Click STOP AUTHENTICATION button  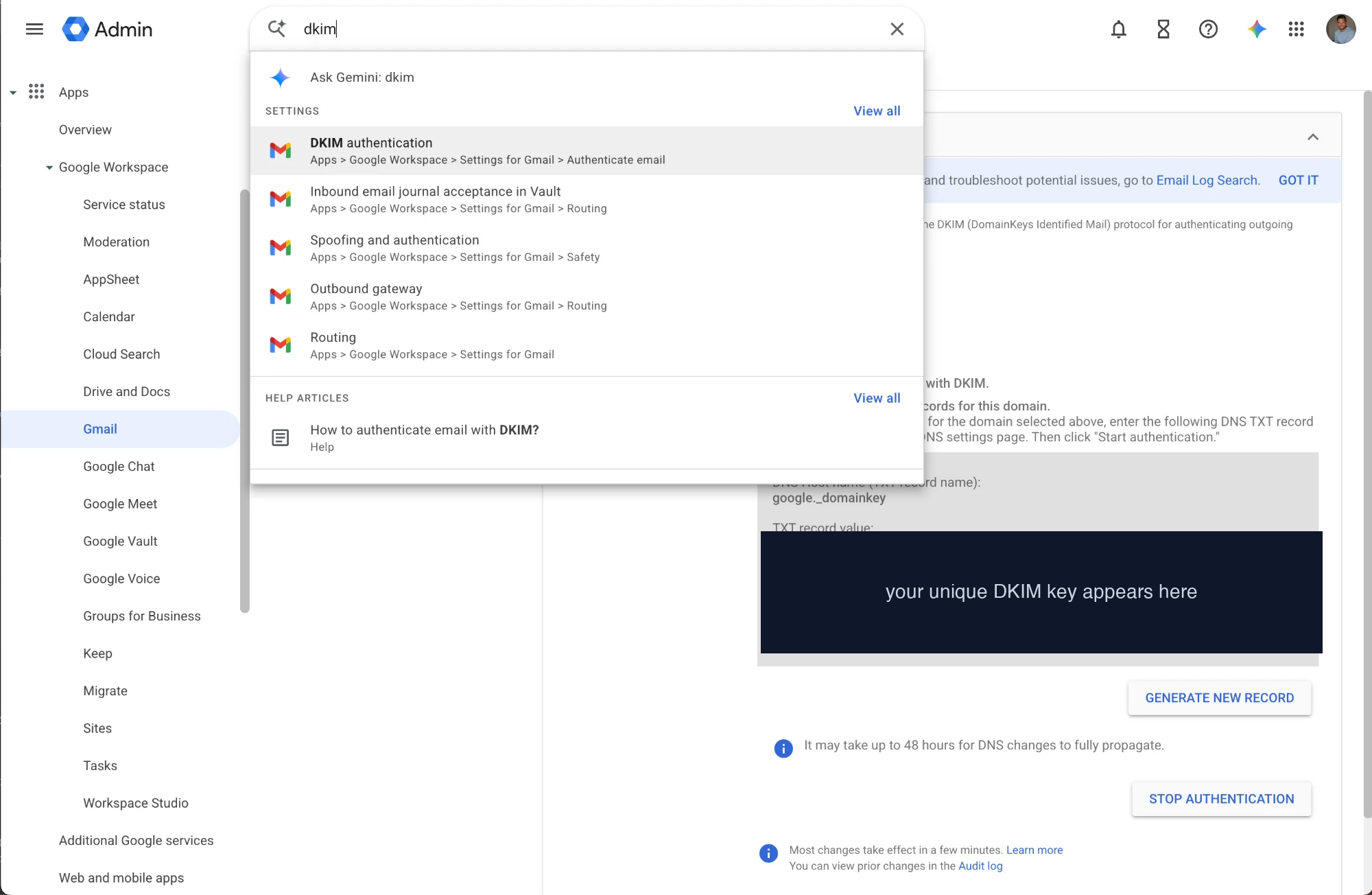click(1221, 799)
